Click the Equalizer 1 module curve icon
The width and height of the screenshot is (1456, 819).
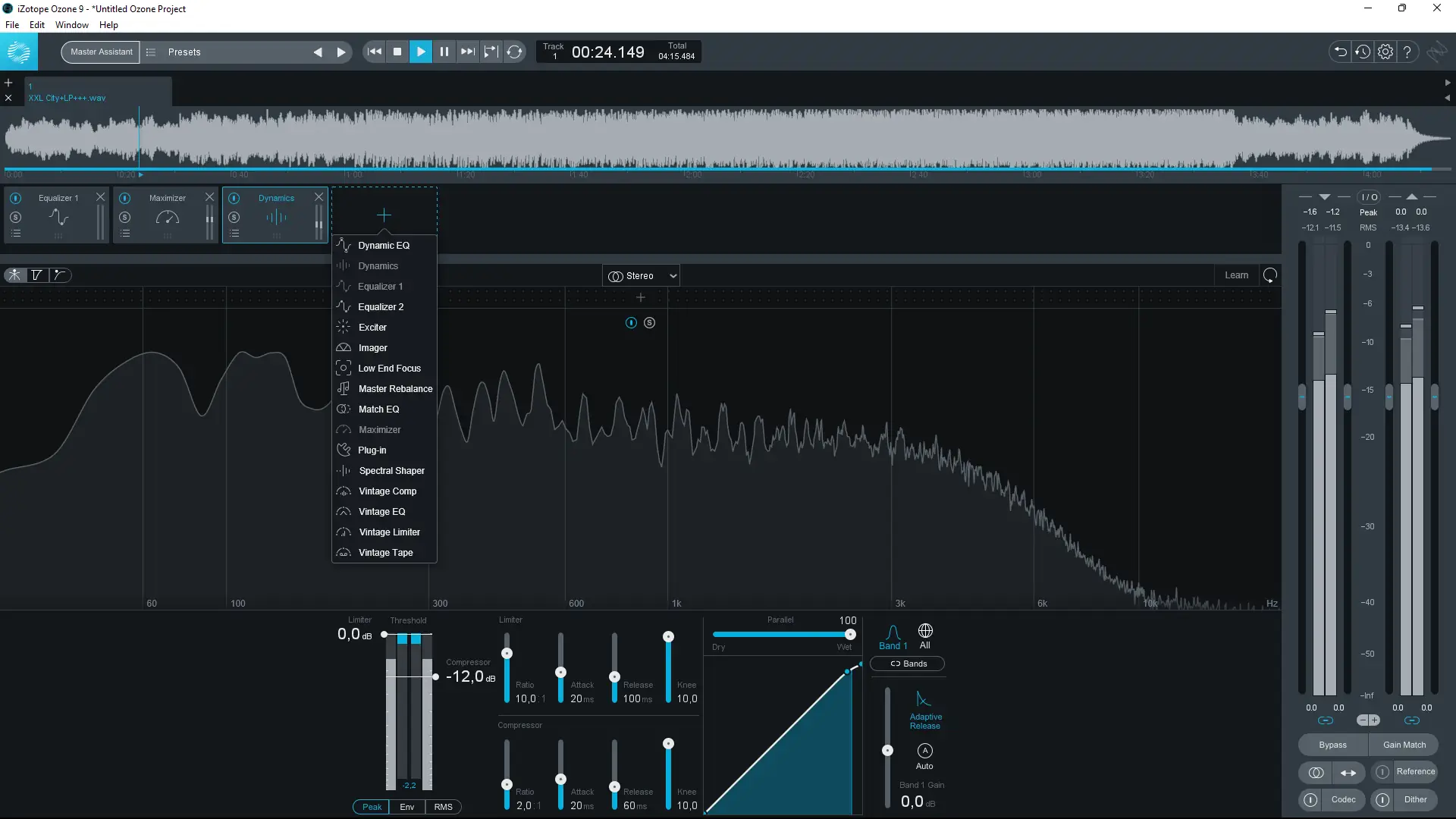pos(58,218)
